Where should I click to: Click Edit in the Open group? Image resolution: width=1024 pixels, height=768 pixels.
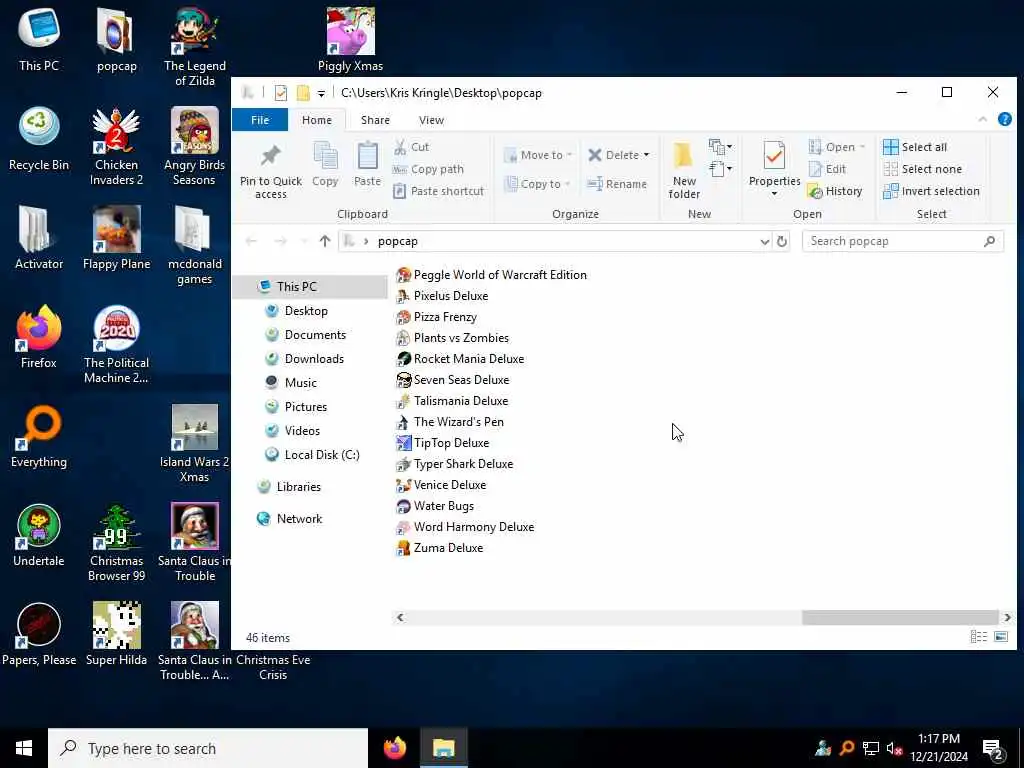pos(827,169)
